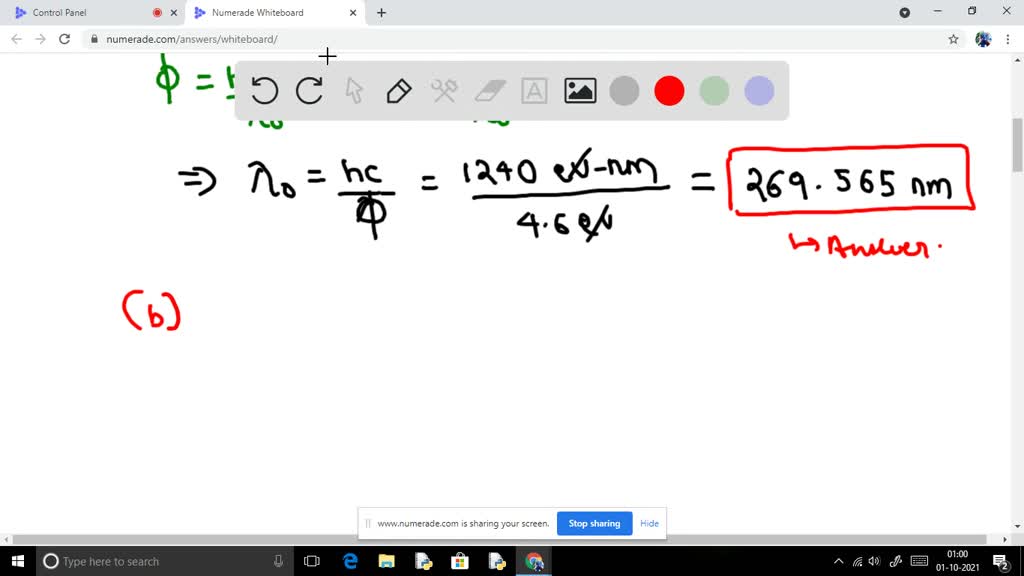Switch to the Numerade Whiteboard tab

[x=262, y=13]
